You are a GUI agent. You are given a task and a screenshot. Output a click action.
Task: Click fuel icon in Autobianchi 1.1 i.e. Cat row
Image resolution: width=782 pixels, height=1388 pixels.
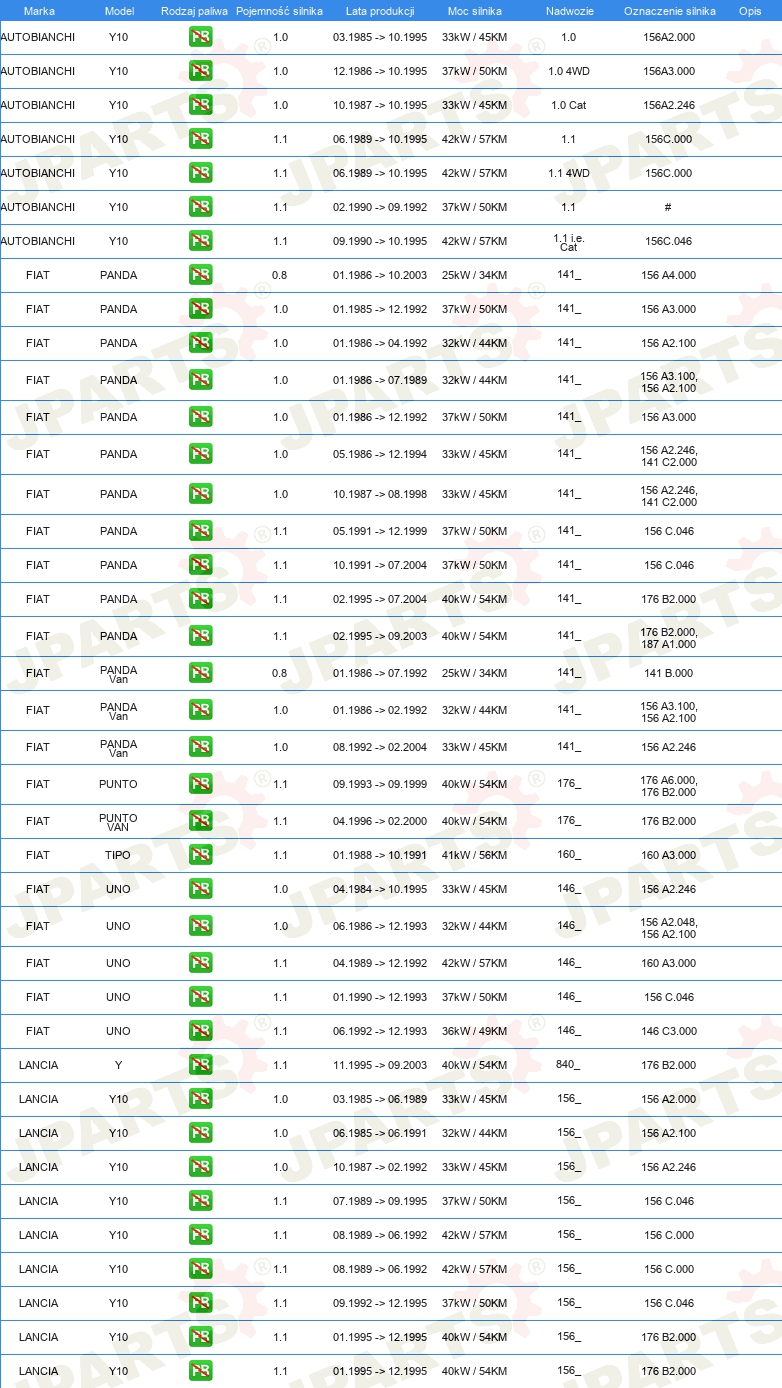pyautogui.click(x=200, y=241)
